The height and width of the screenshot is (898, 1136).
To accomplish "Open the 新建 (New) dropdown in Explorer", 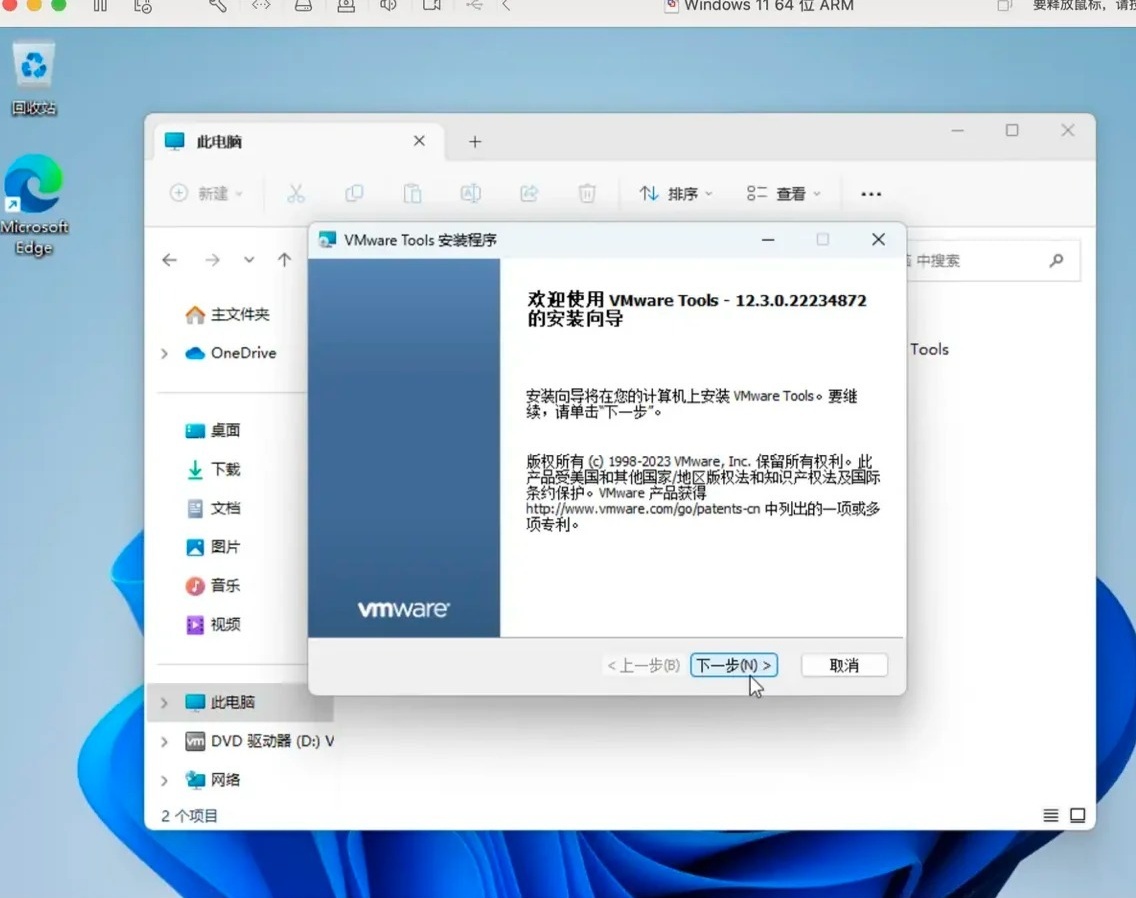I will point(206,194).
